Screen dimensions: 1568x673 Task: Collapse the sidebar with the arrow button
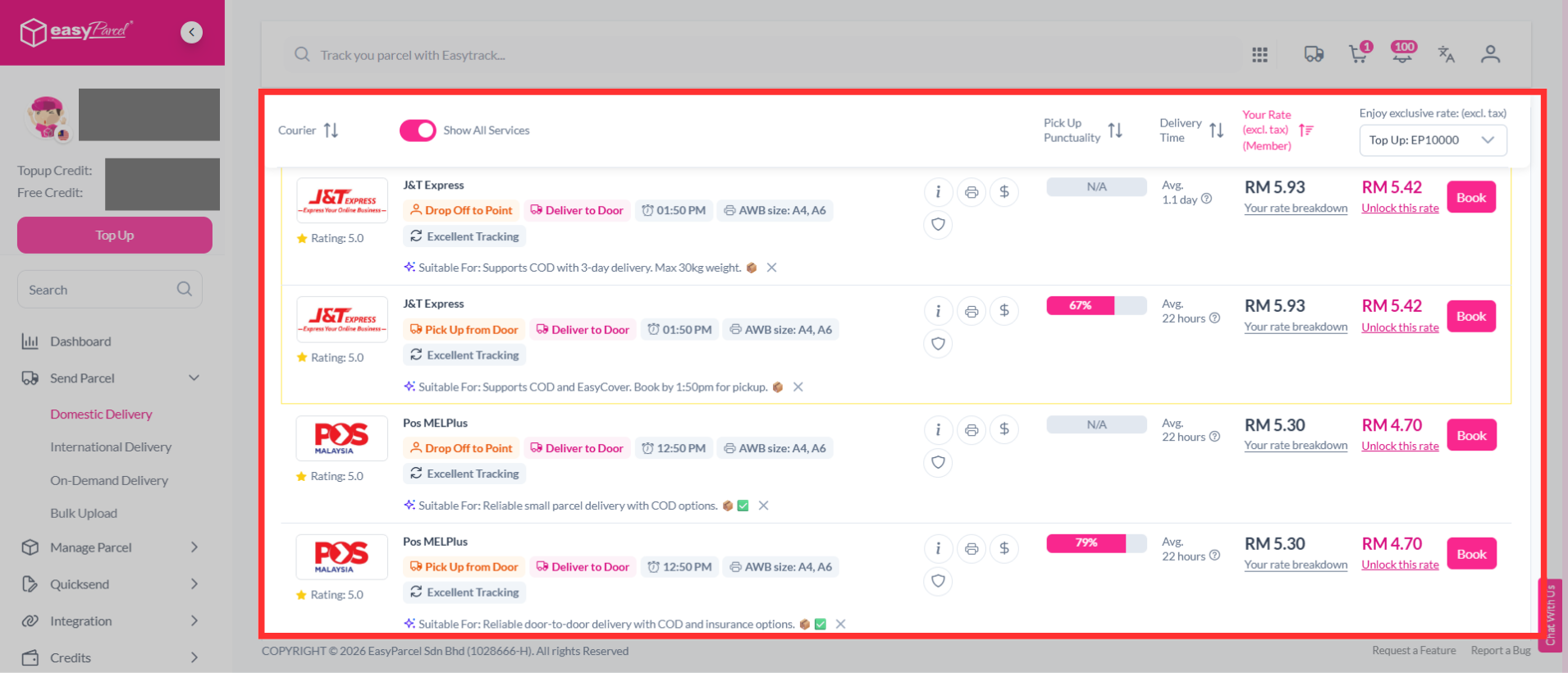click(191, 32)
